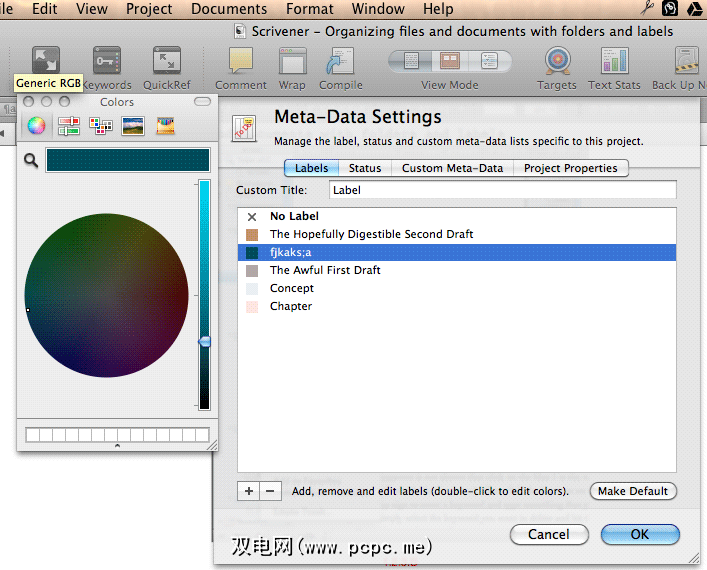Switch to the Custom Meta-Data tab
The image size is (707, 570).
coord(452,168)
